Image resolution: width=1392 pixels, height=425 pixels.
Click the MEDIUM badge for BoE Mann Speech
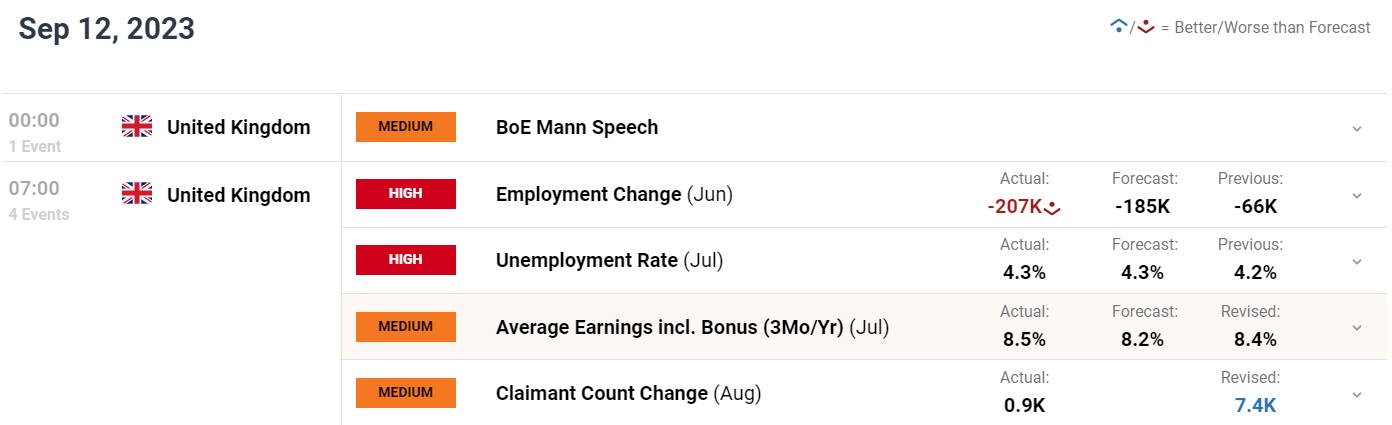406,127
